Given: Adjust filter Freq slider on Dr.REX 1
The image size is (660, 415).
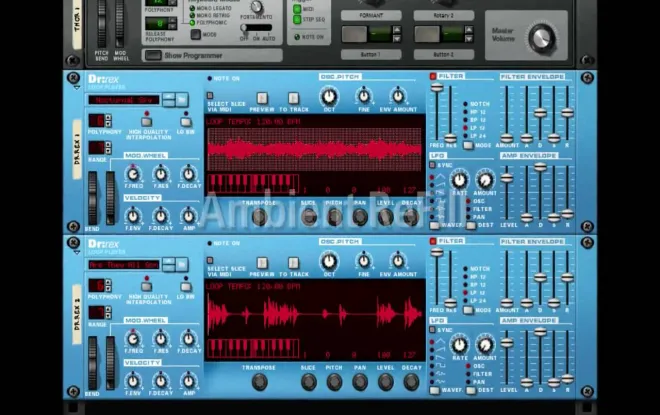Looking at the screenshot, I should click(437, 88).
